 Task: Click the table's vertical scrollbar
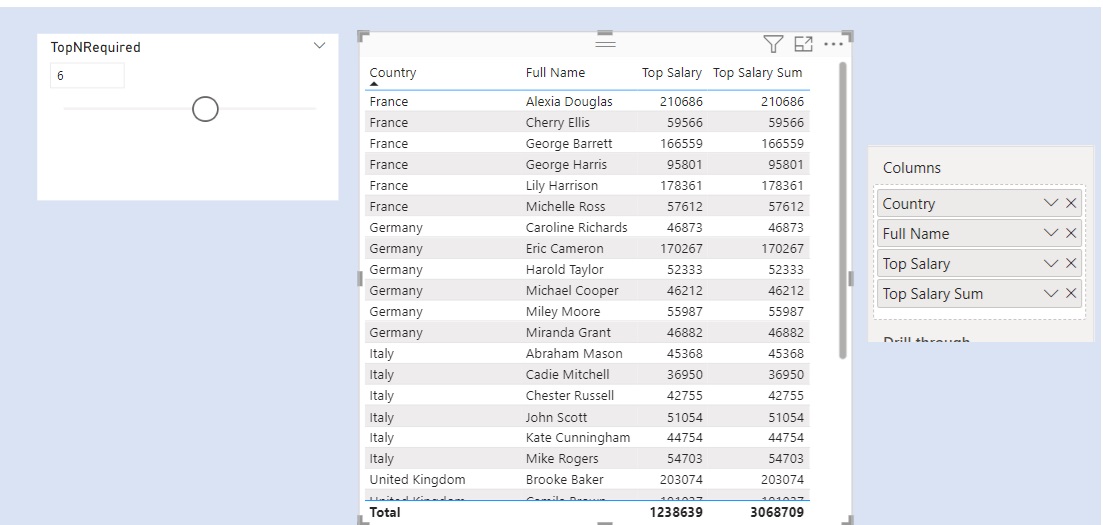point(842,210)
